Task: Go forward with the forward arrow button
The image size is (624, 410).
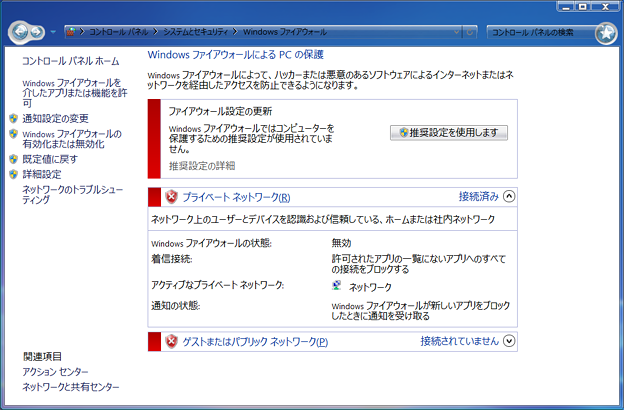Action: (37, 31)
